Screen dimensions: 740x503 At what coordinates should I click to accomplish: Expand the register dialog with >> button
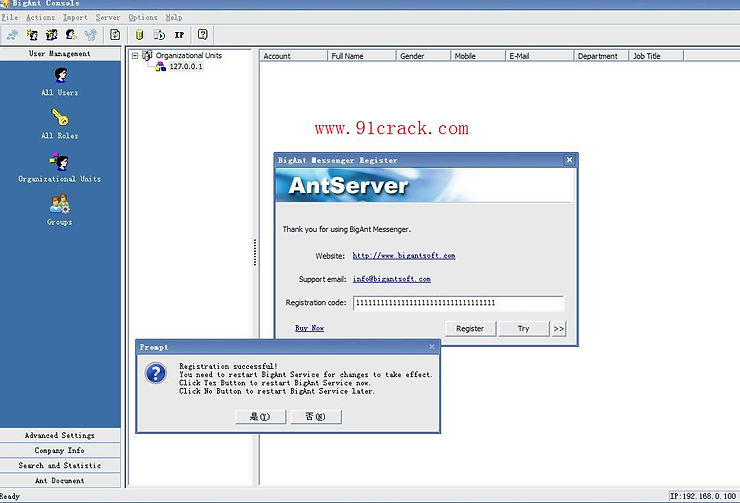[x=559, y=328]
